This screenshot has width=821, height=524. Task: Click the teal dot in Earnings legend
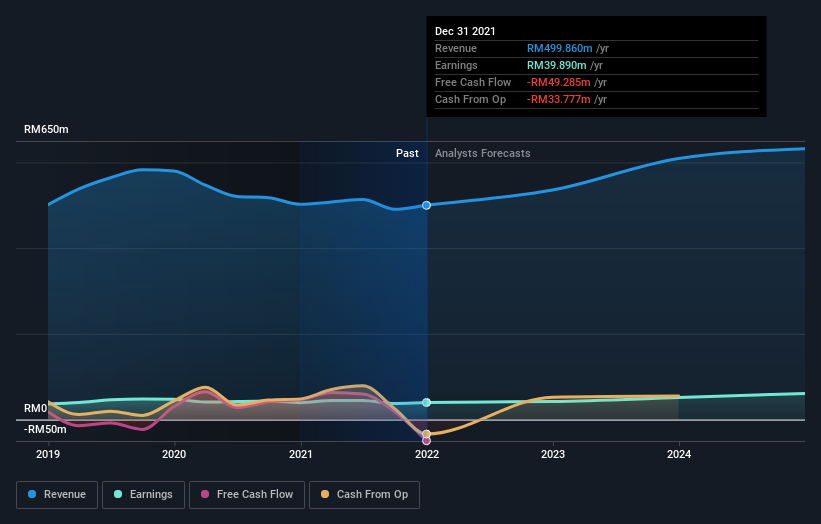[118, 494]
